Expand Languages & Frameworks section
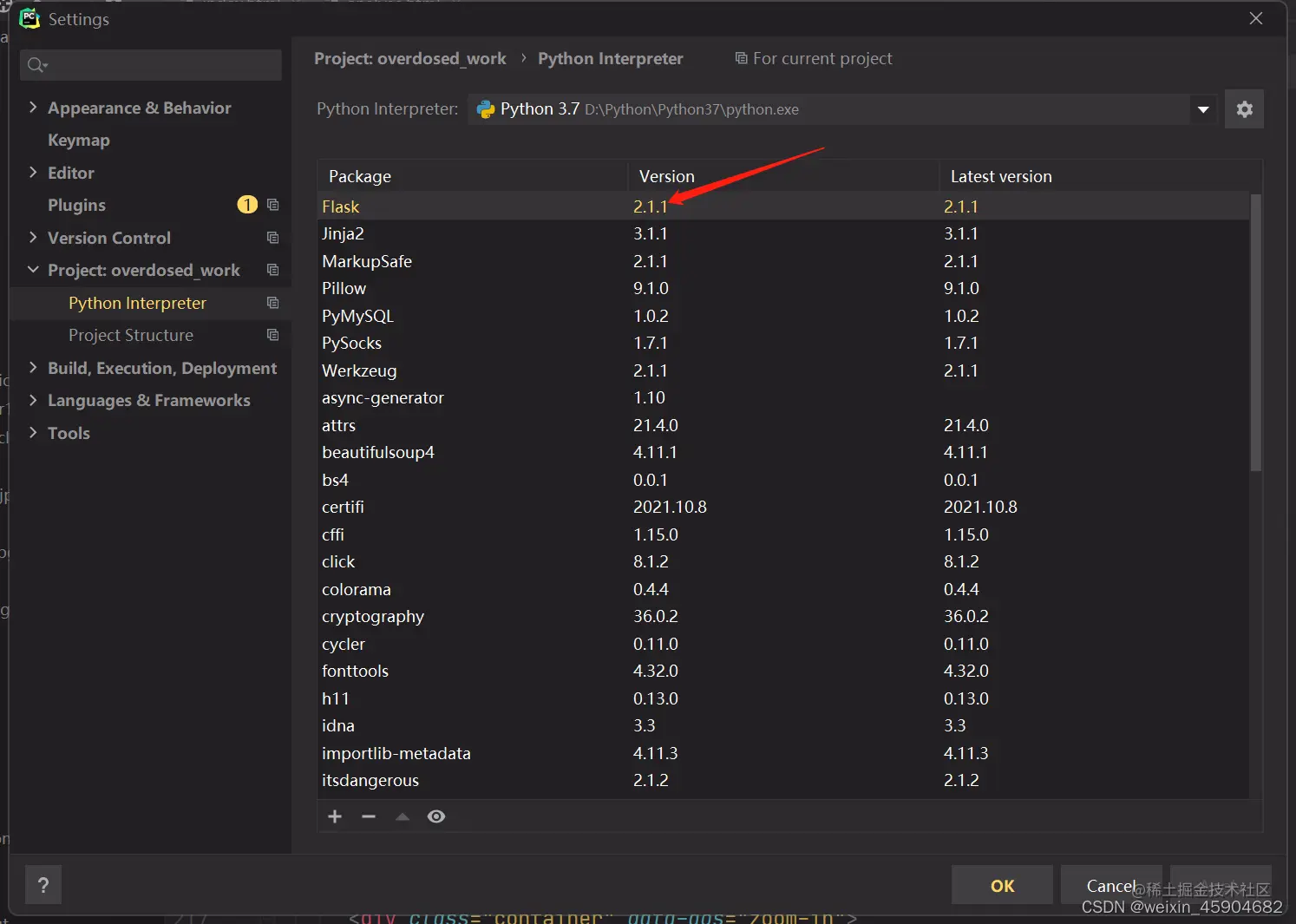The image size is (1296, 924). click(33, 400)
